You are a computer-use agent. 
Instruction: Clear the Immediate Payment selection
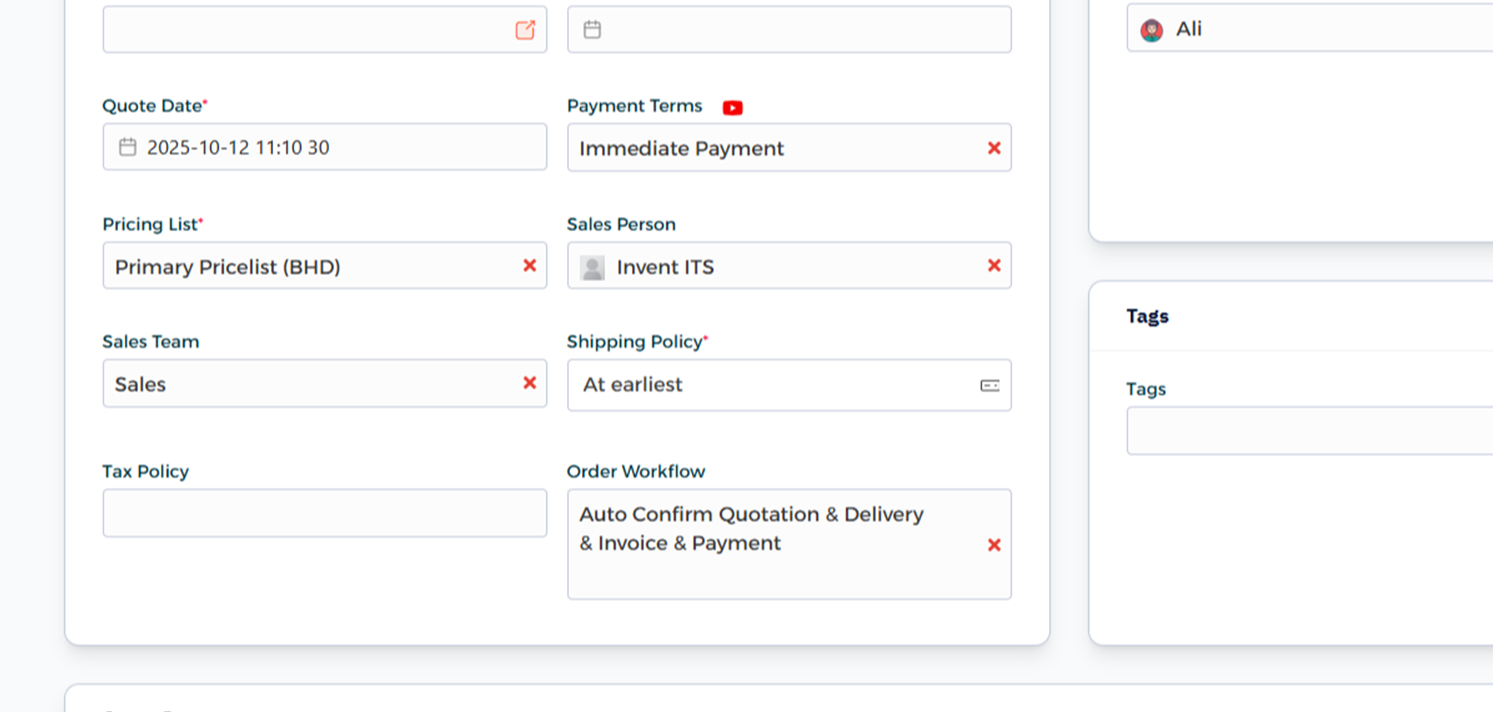[x=994, y=148]
